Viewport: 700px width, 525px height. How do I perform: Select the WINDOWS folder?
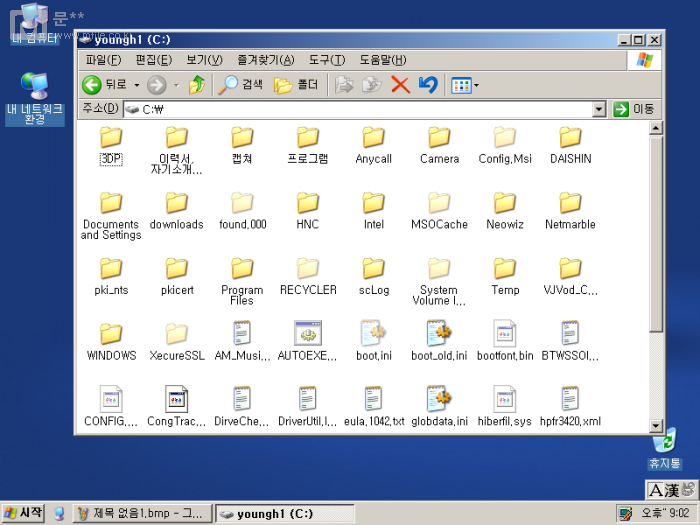pyautogui.click(x=111, y=343)
